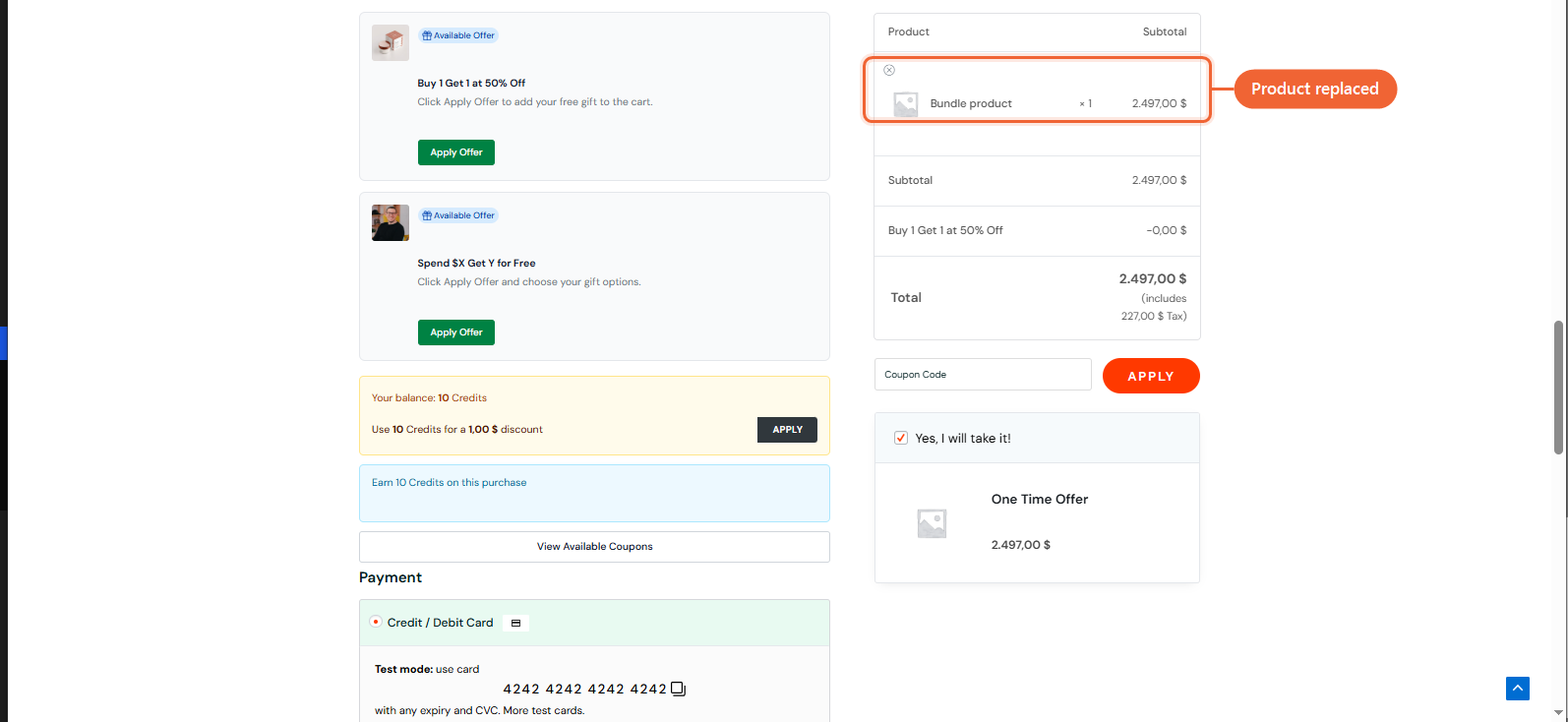
Task: Click the "One Time Offer" title
Action: (1040, 500)
